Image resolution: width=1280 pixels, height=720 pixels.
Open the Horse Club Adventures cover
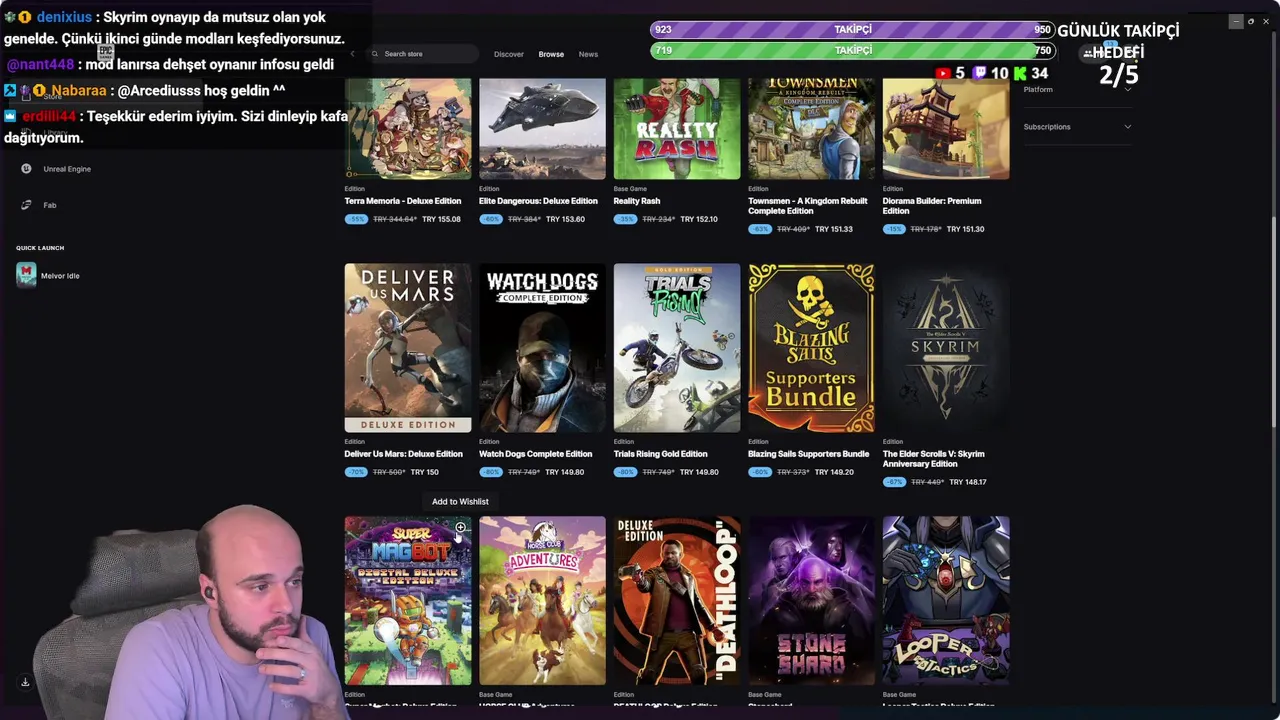(x=542, y=600)
